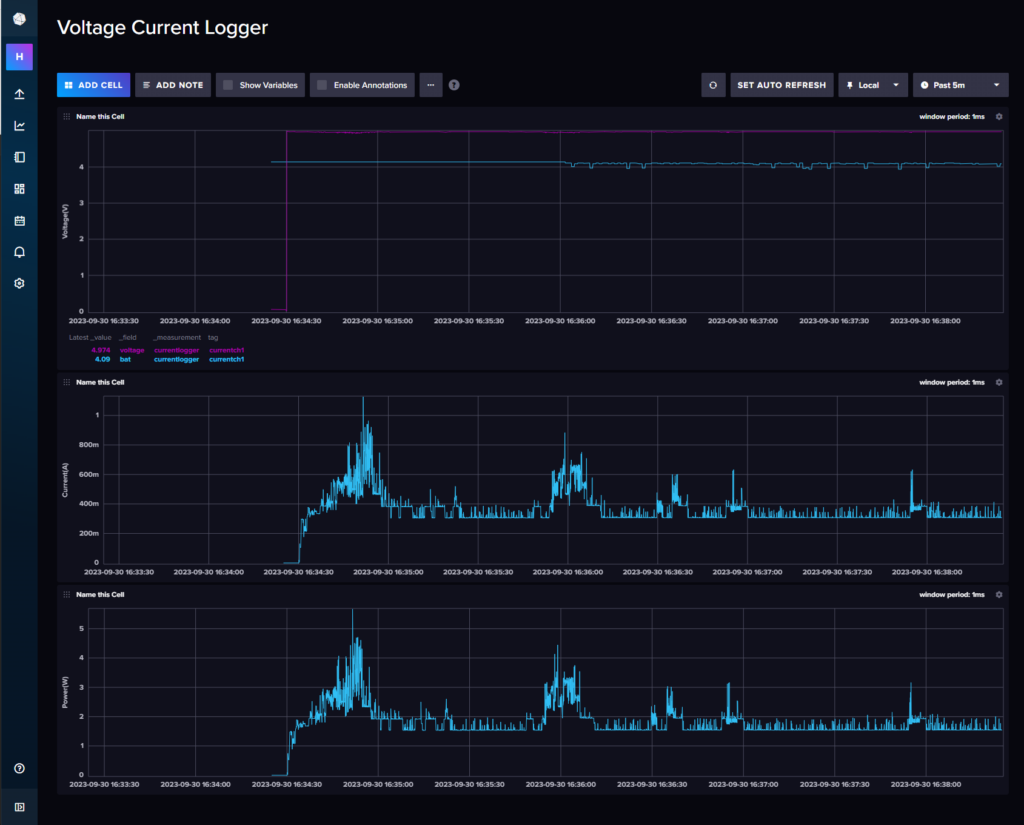This screenshot has width=1024, height=825.
Task: Open the more options ellipsis menu
Action: point(430,85)
